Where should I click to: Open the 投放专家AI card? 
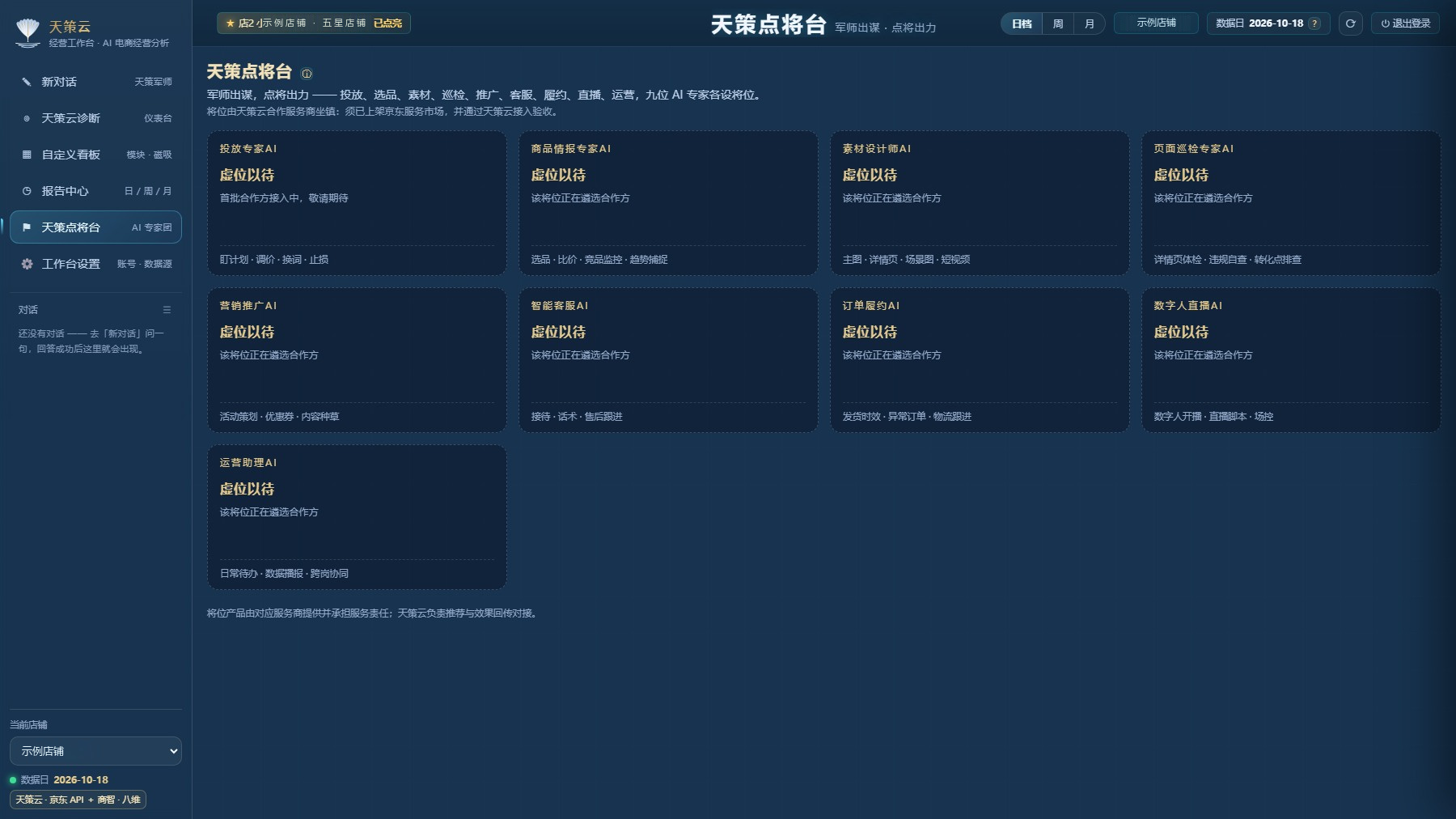coord(357,203)
